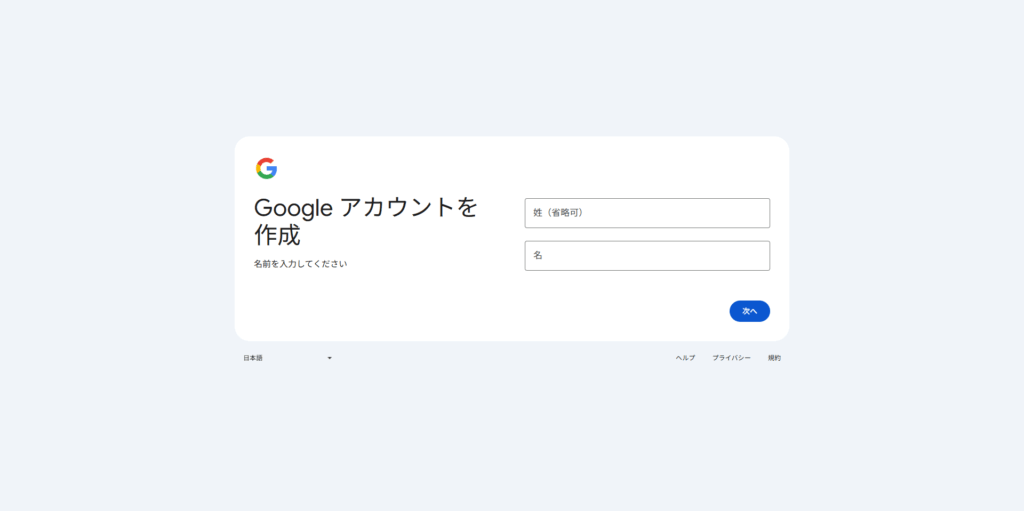Viewport: 1024px width, 511px height.
Task: Open the 規約 terms link
Action: (x=774, y=358)
